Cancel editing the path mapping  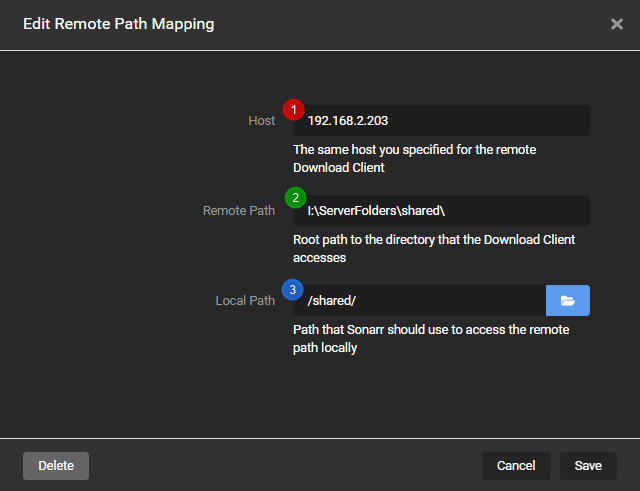[x=516, y=466]
